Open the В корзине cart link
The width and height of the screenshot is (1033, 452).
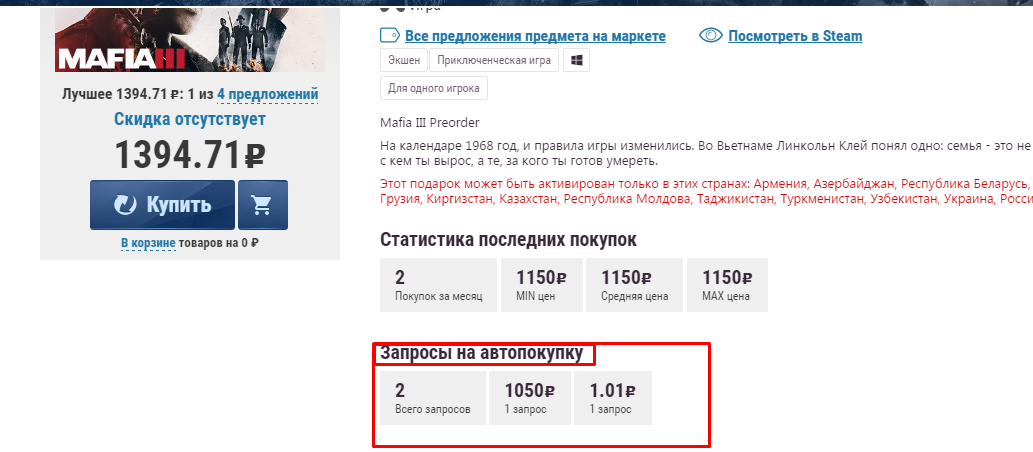pyautogui.click(x=148, y=242)
